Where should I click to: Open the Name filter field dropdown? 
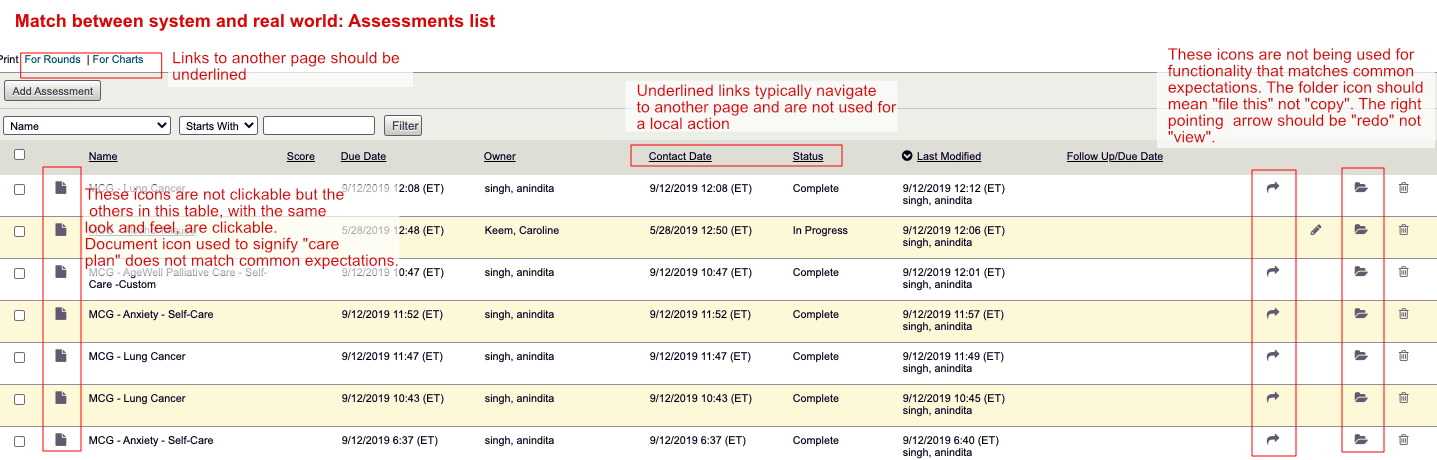(88, 126)
